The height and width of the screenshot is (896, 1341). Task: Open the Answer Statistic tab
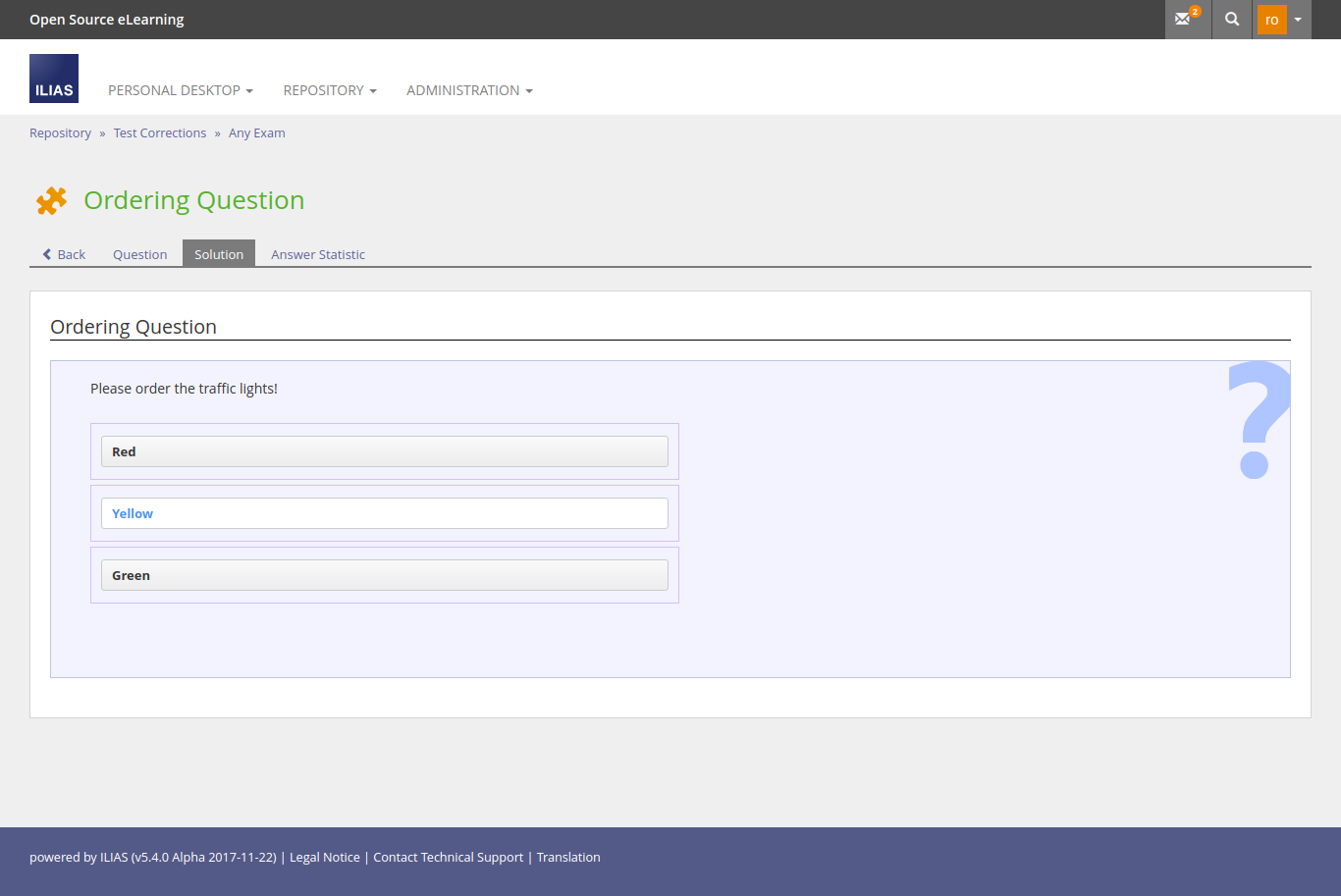click(x=318, y=254)
